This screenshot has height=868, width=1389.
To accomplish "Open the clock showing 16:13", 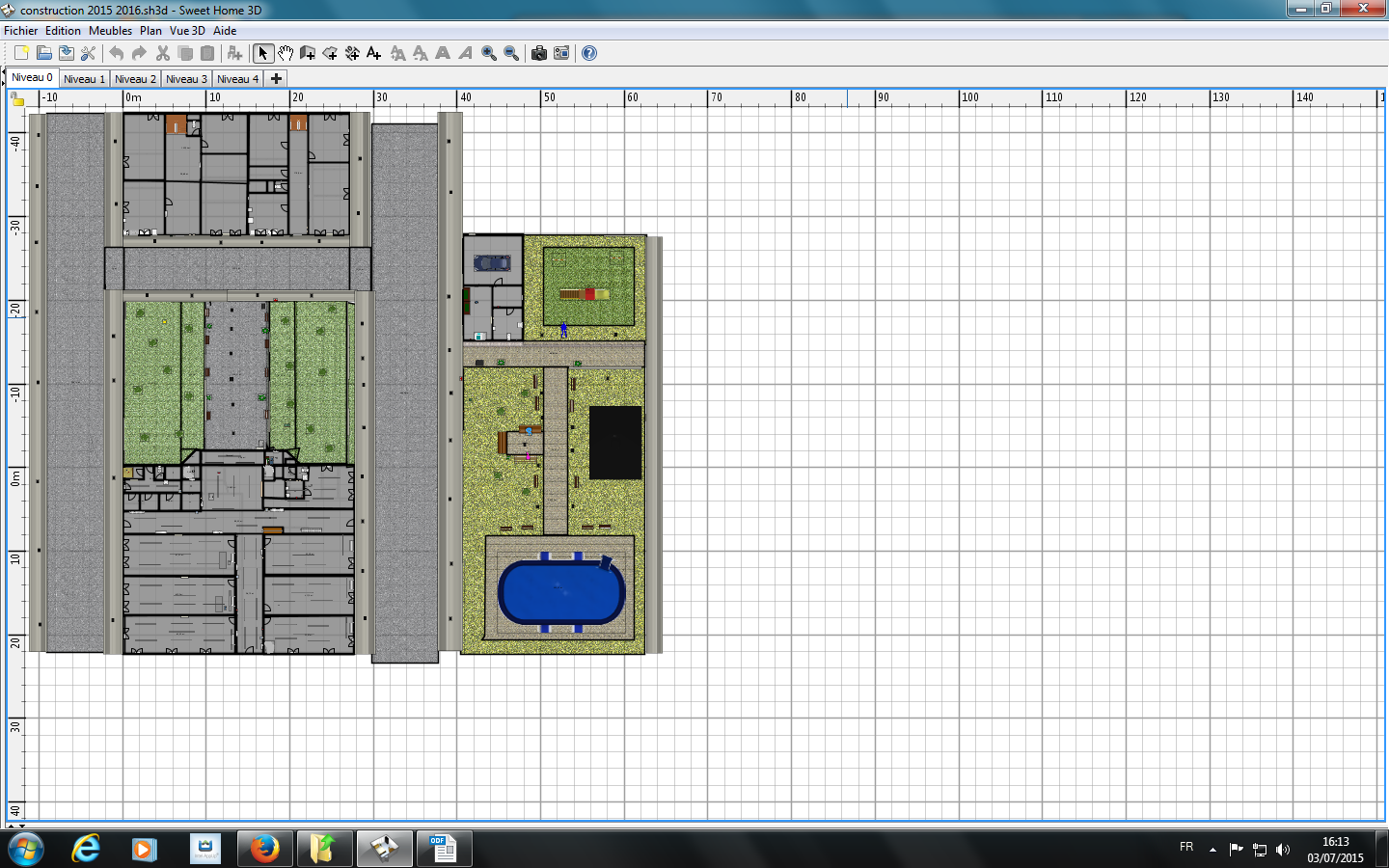I will point(1336,850).
